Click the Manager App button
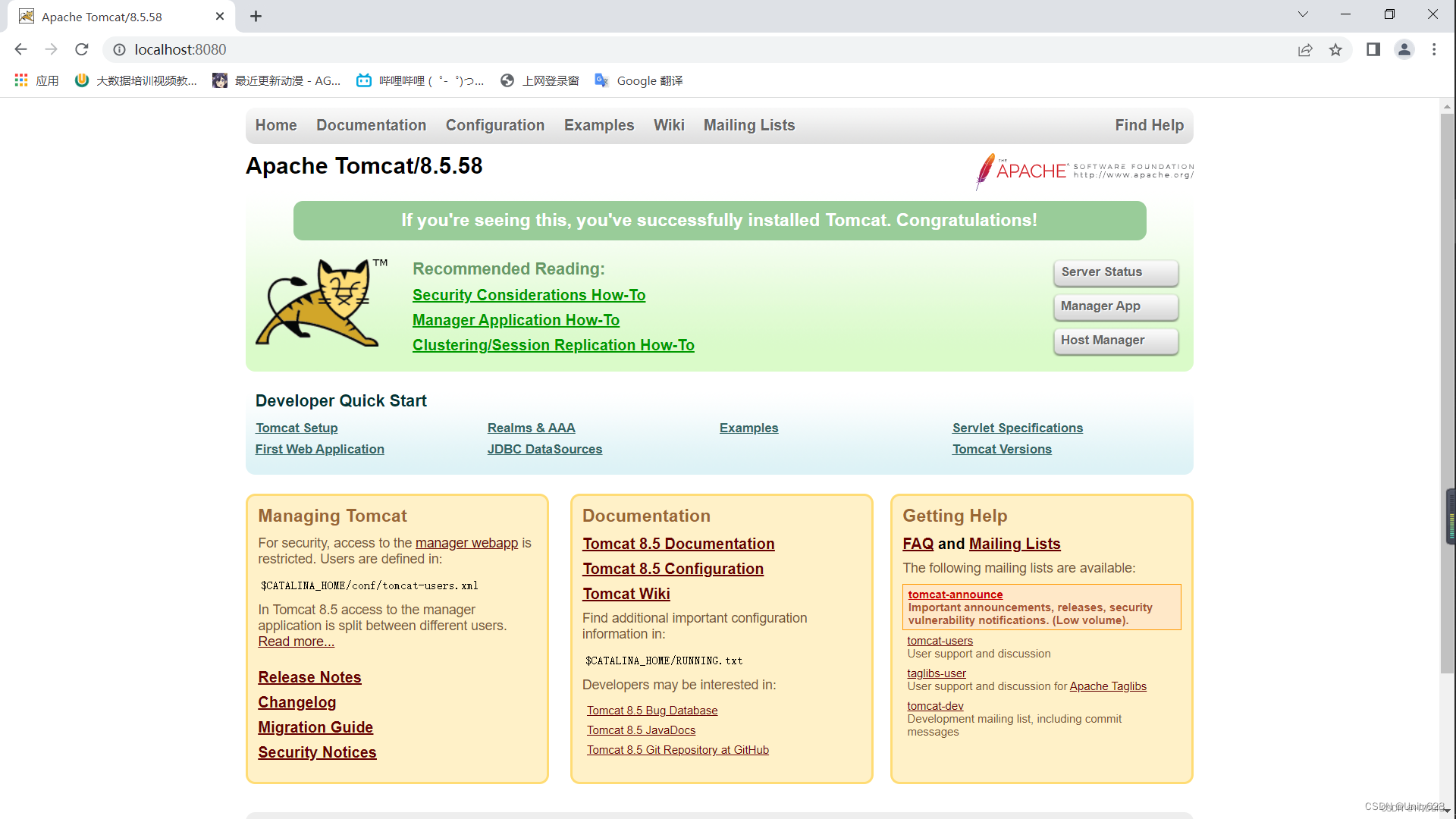The width and height of the screenshot is (1456, 819). click(1116, 306)
